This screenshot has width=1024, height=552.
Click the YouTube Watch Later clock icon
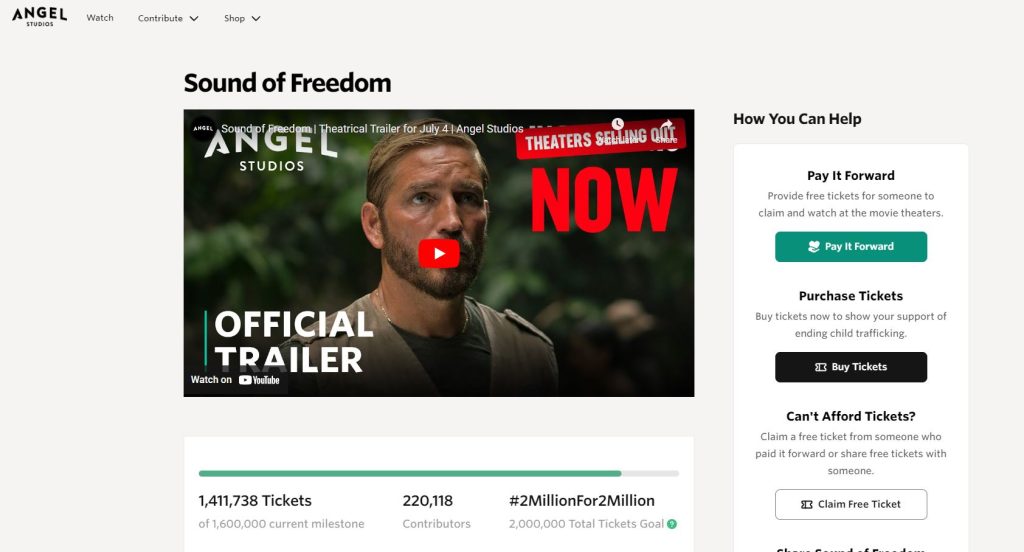618,125
